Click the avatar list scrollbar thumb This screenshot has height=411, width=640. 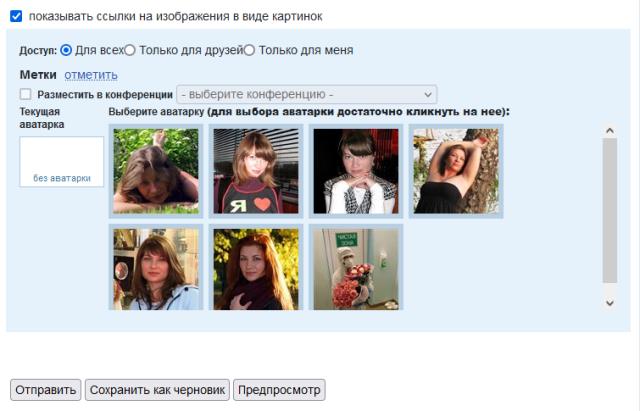[x=610, y=210]
